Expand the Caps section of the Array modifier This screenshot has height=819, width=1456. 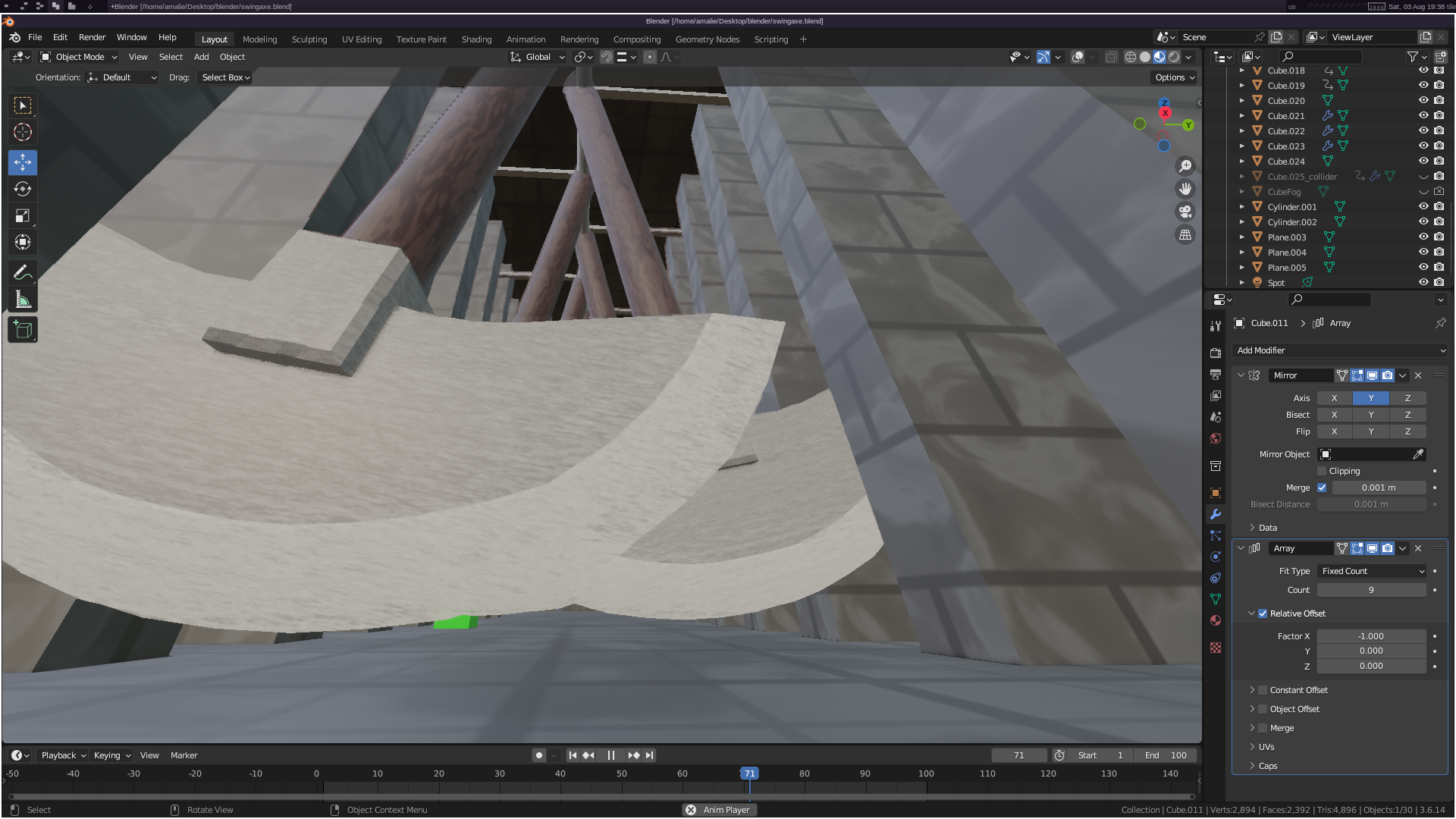pyautogui.click(x=1267, y=766)
